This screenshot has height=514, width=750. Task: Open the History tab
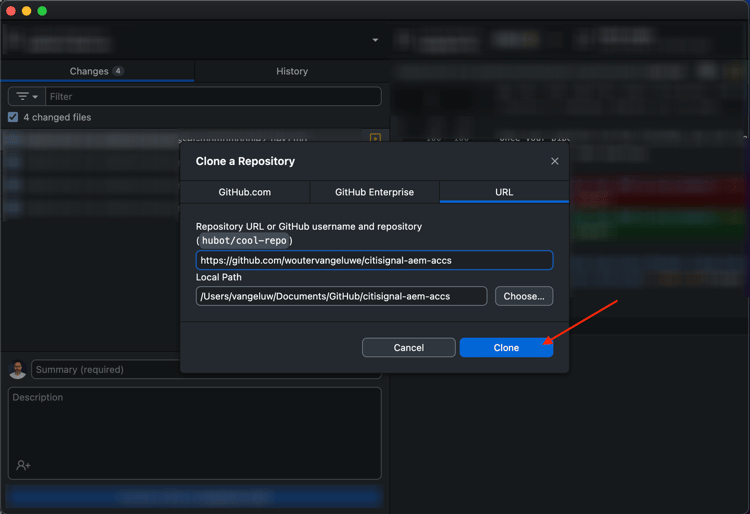[292, 71]
